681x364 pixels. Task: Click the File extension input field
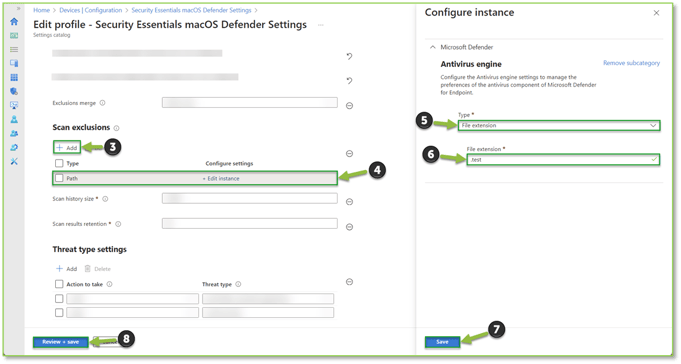pos(563,160)
